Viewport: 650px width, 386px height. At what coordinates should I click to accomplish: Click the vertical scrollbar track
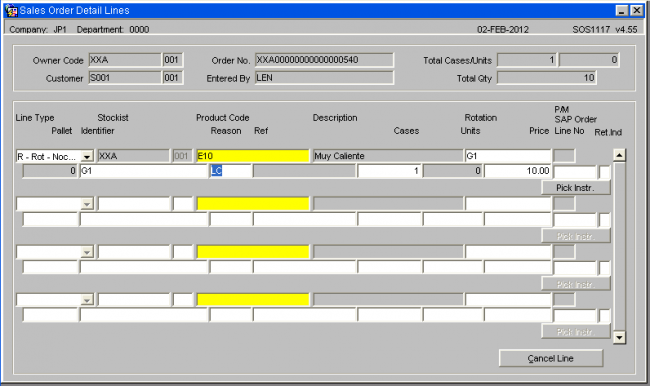coord(619,246)
